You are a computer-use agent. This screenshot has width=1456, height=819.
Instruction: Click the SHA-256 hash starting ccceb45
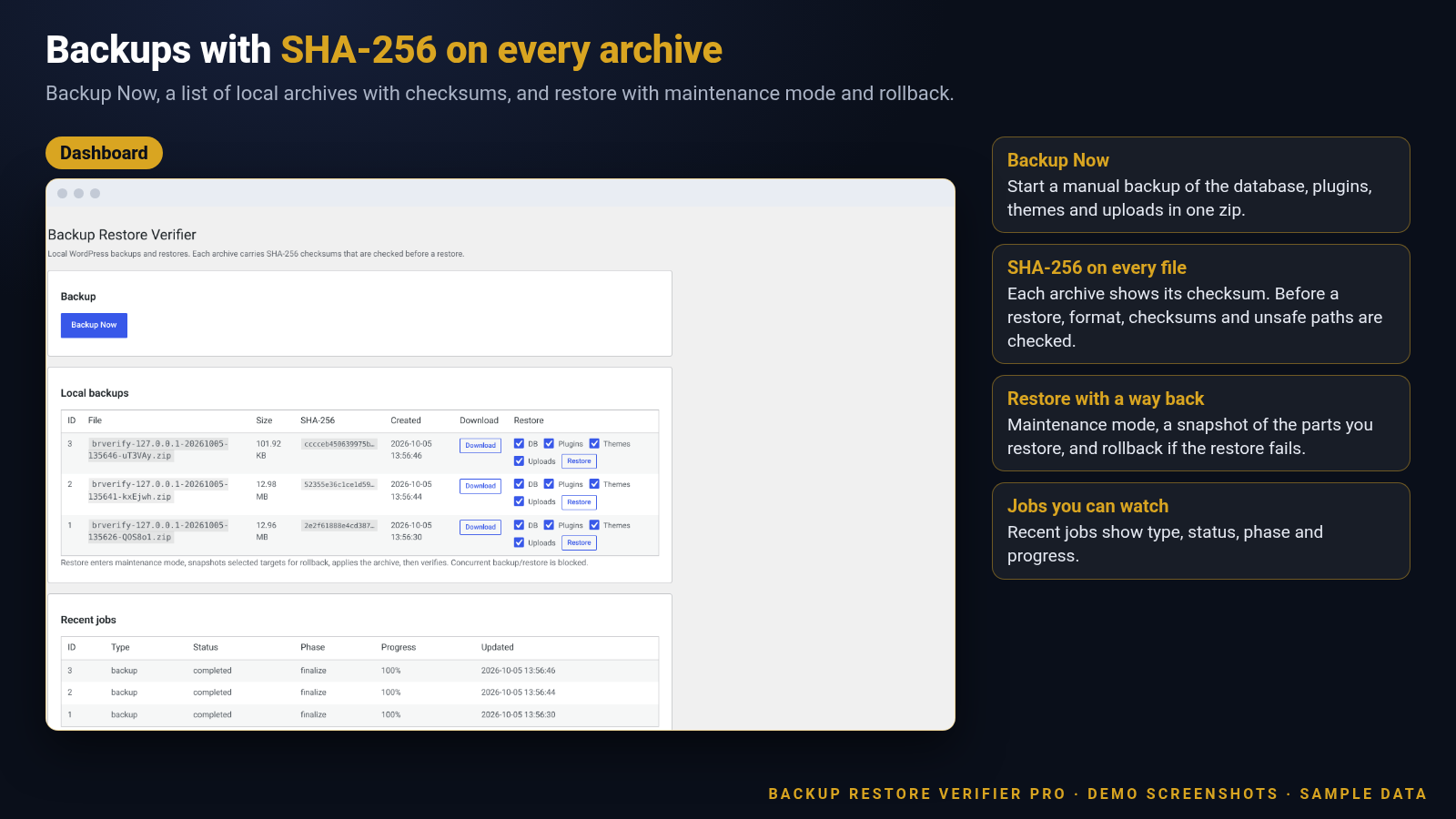(x=339, y=444)
